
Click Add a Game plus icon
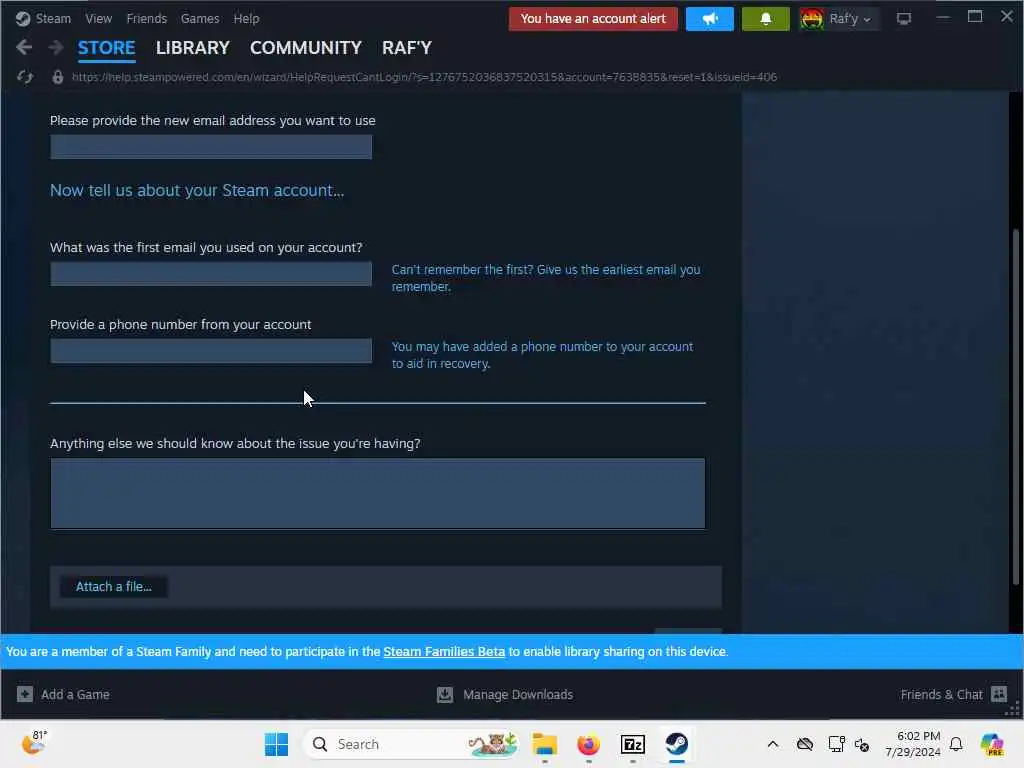pos(25,694)
